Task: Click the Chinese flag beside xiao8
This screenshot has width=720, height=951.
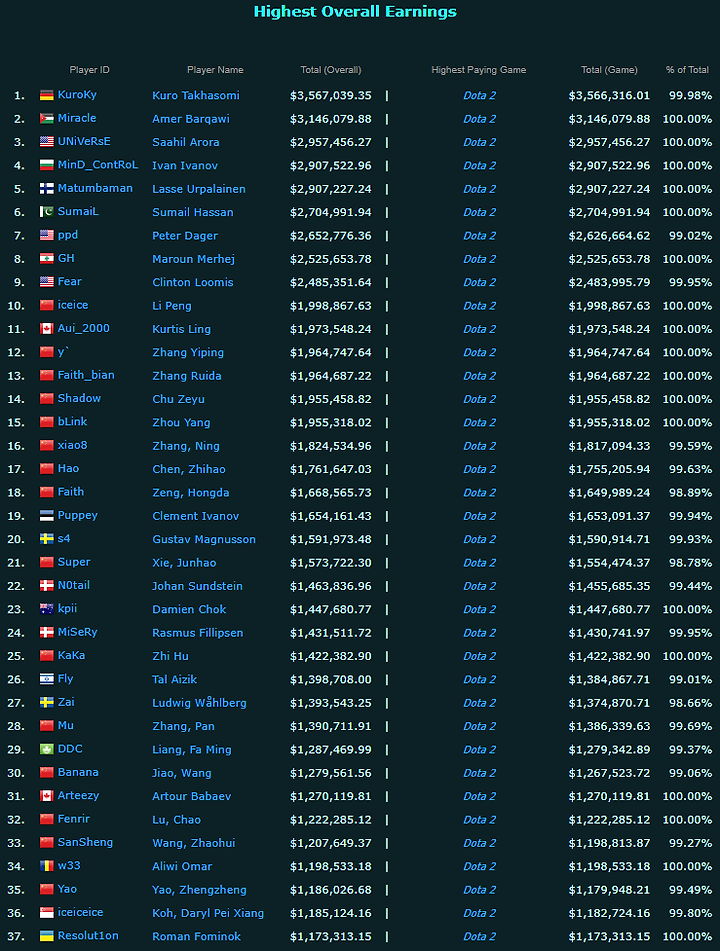Action: tap(47, 445)
